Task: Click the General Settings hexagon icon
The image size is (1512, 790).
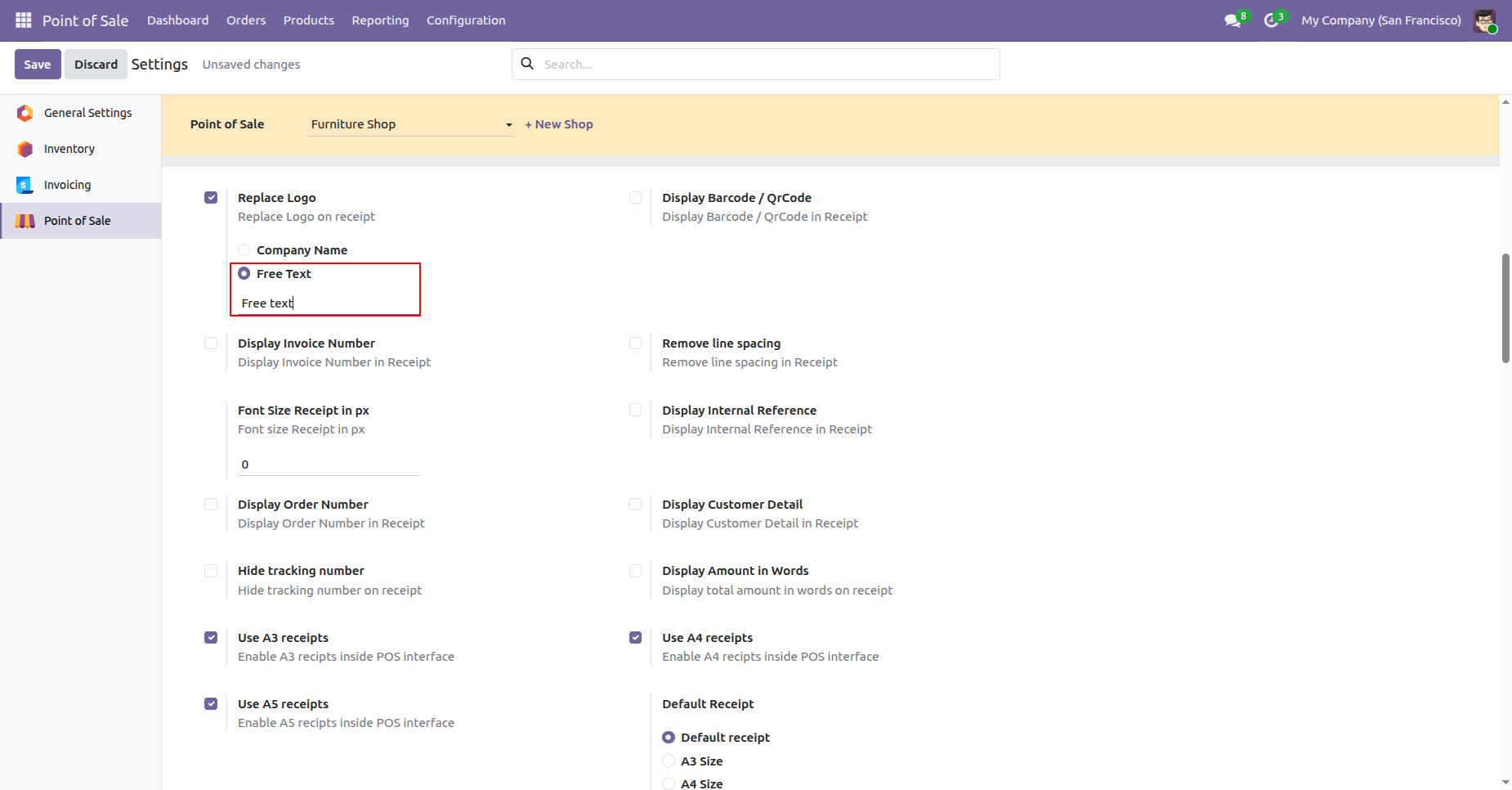Action: [25, 113]
